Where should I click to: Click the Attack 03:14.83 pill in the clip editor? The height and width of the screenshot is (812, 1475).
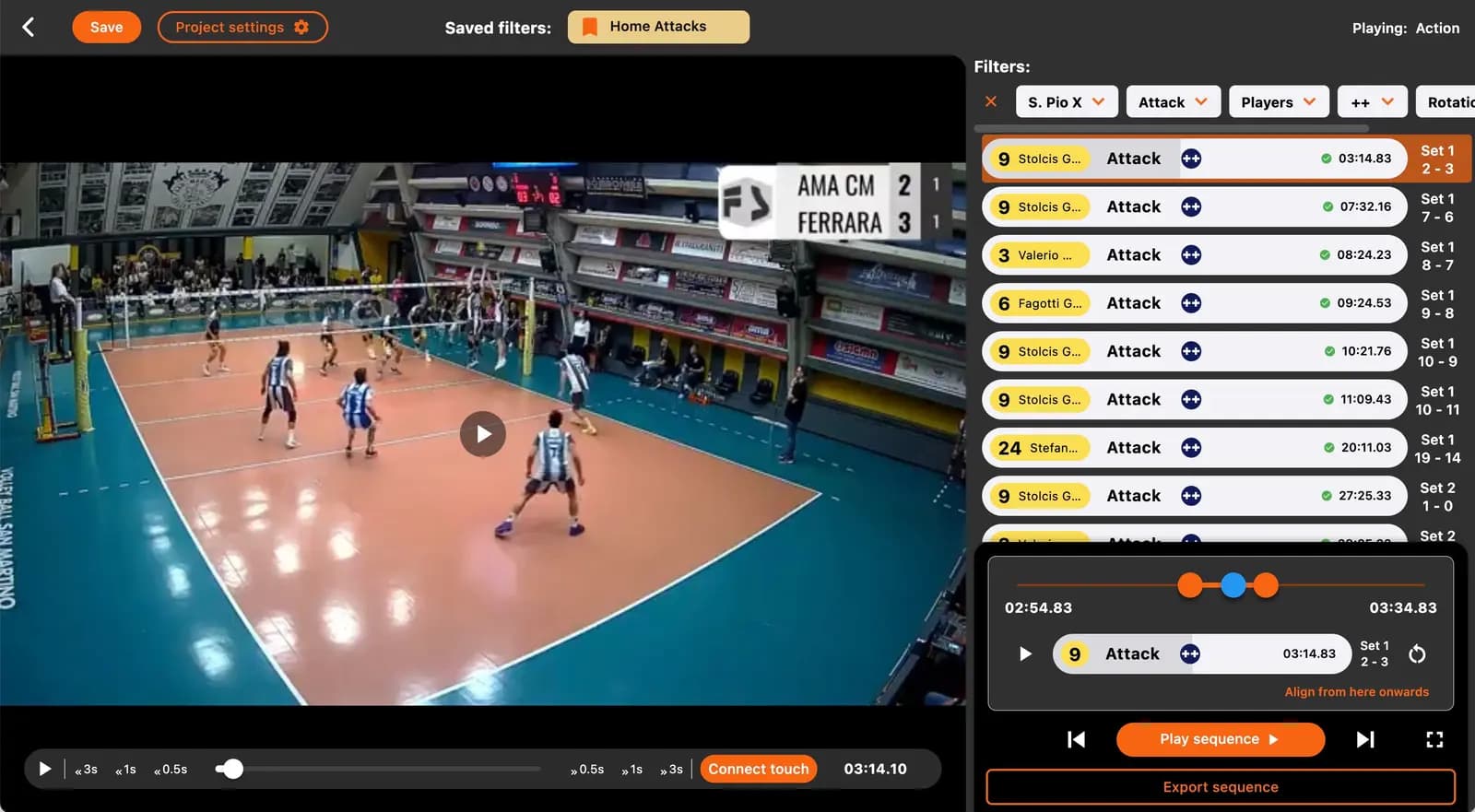tap(1202, 653)
